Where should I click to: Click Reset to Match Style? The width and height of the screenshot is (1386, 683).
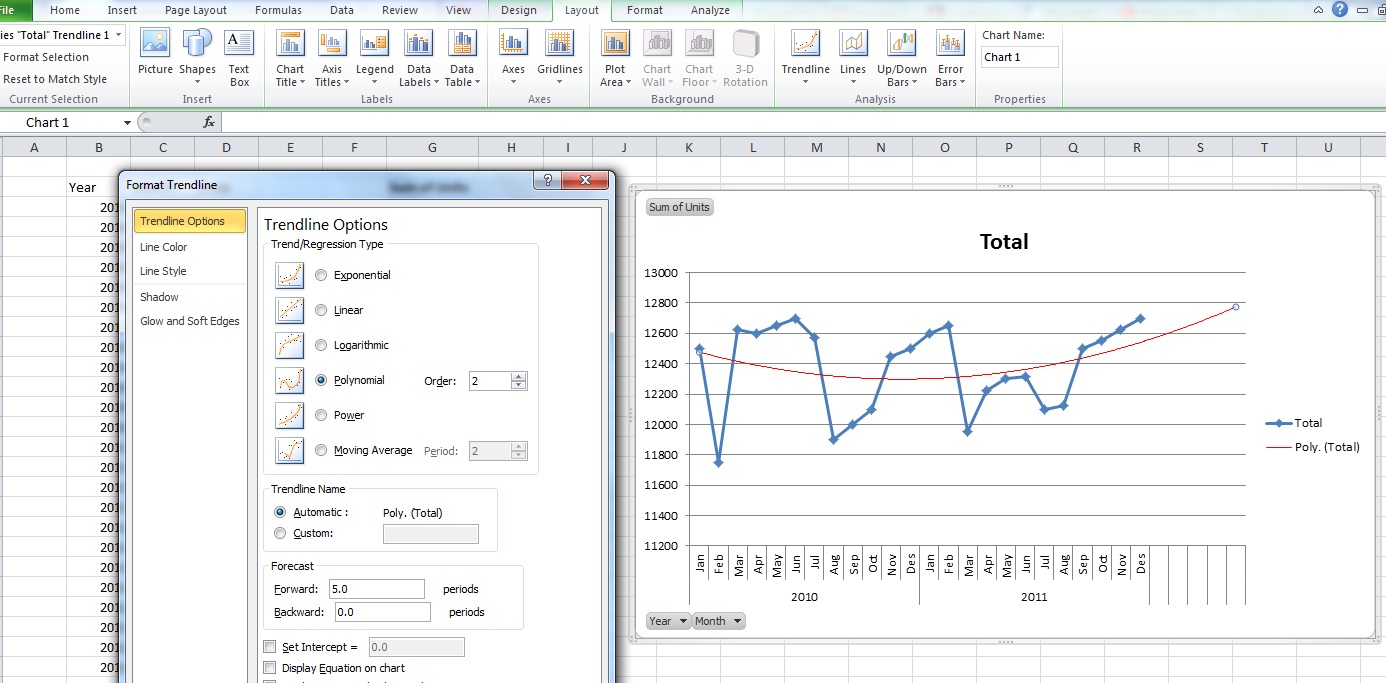[x=54, y=78]
